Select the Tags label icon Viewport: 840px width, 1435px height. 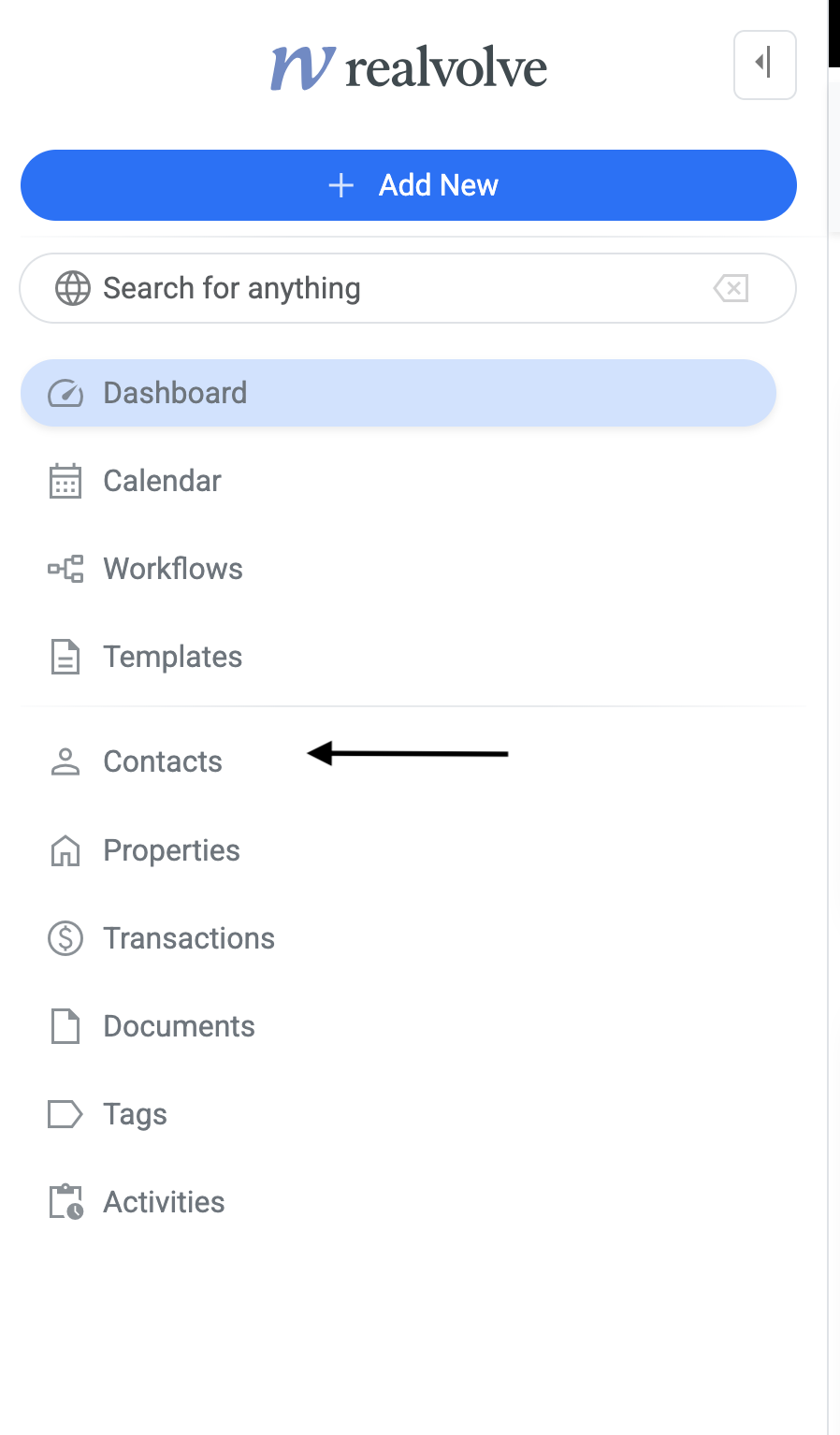point(65,1114)
